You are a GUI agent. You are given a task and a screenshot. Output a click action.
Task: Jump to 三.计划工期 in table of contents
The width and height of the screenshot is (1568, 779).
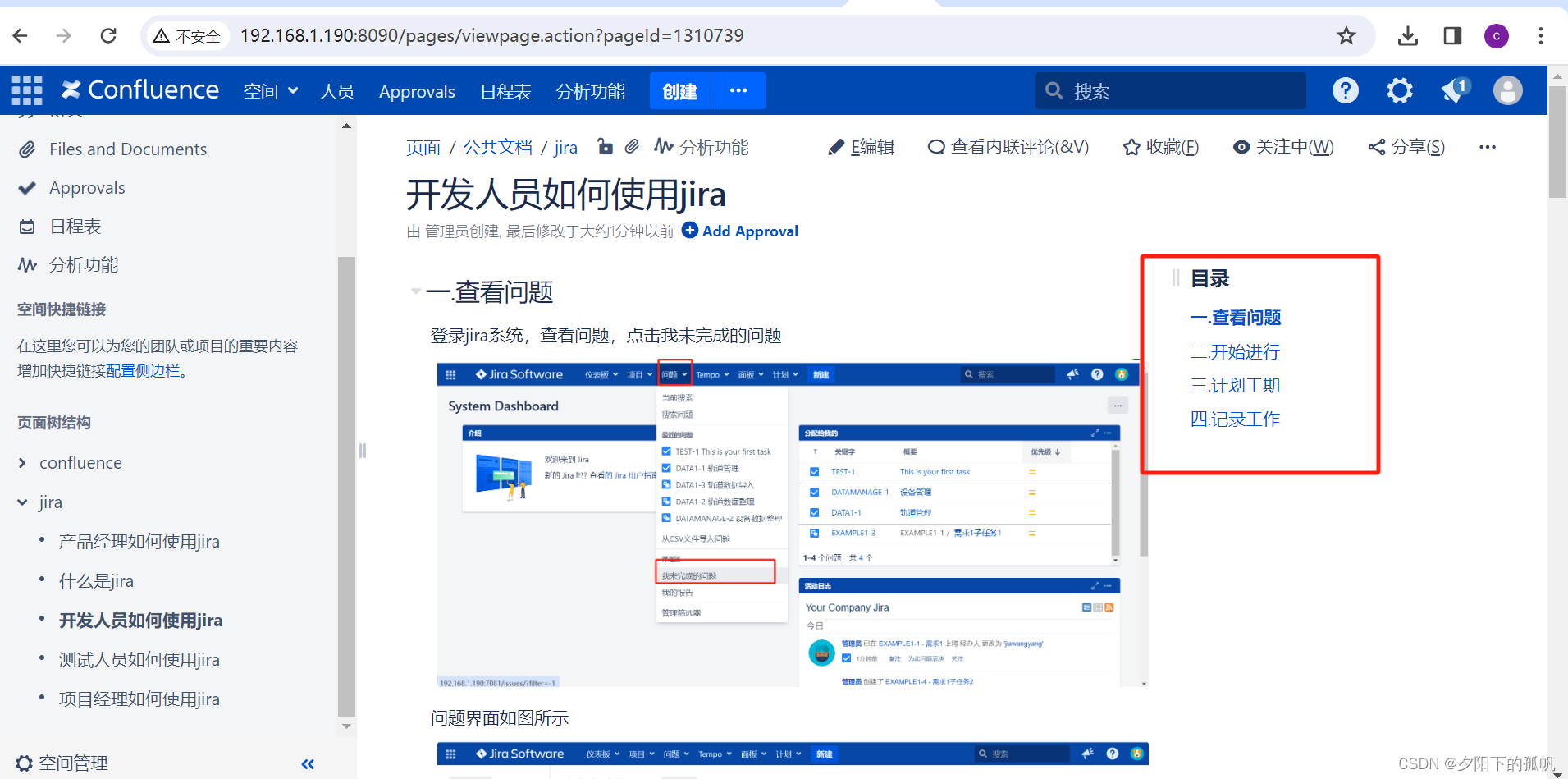tap(1235, 386)
